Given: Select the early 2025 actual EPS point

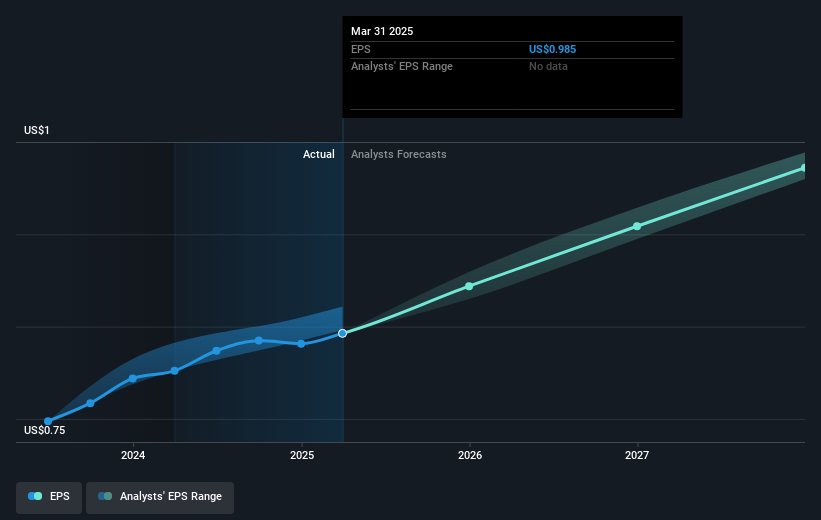Looking at the screenshot, I should click(301, 344).
